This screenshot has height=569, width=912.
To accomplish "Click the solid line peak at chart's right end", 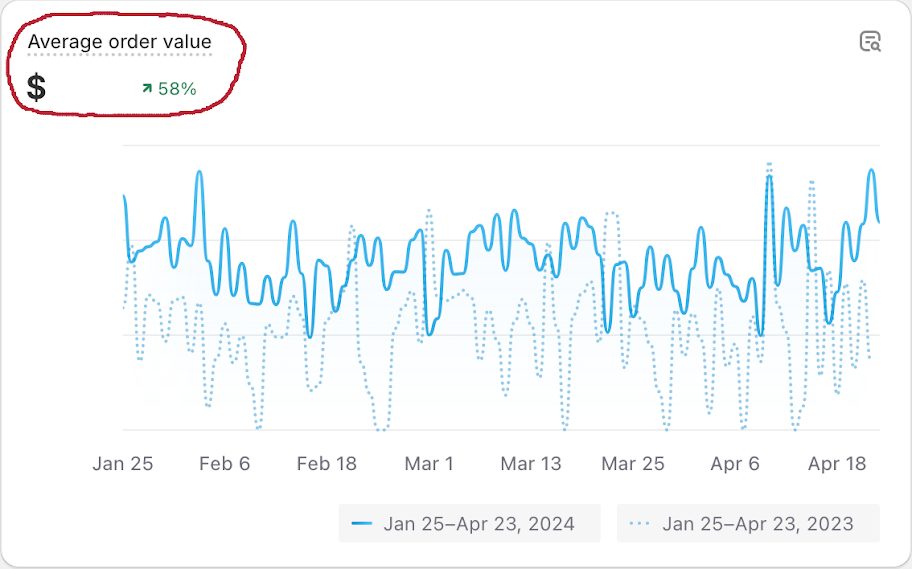I will [x=872, y=170].
